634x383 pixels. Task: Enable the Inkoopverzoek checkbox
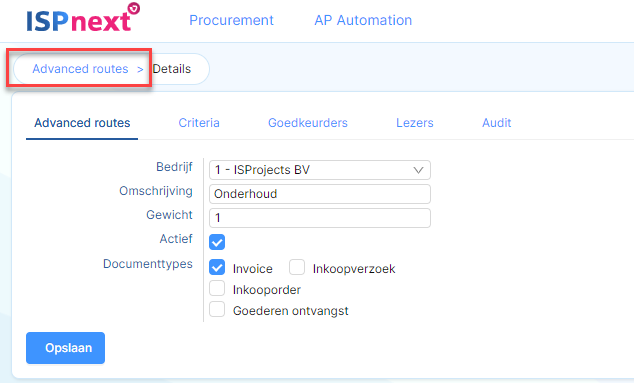[297, 267]
